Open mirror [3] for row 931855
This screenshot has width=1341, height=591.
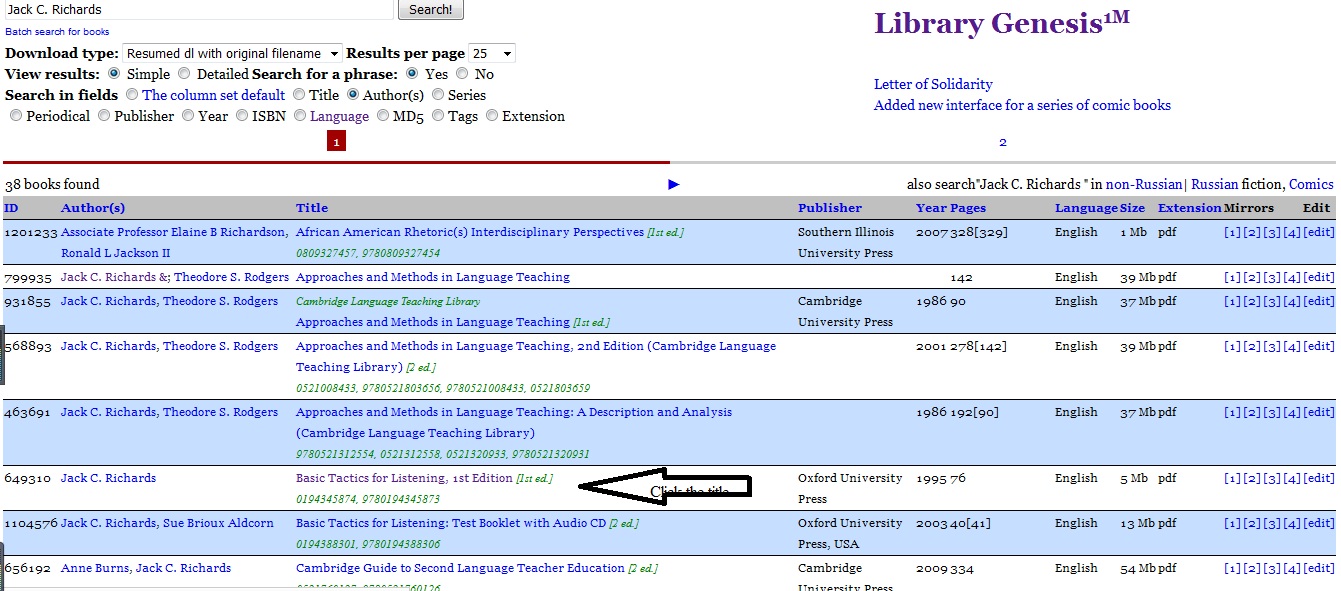tap(1272, 301)
